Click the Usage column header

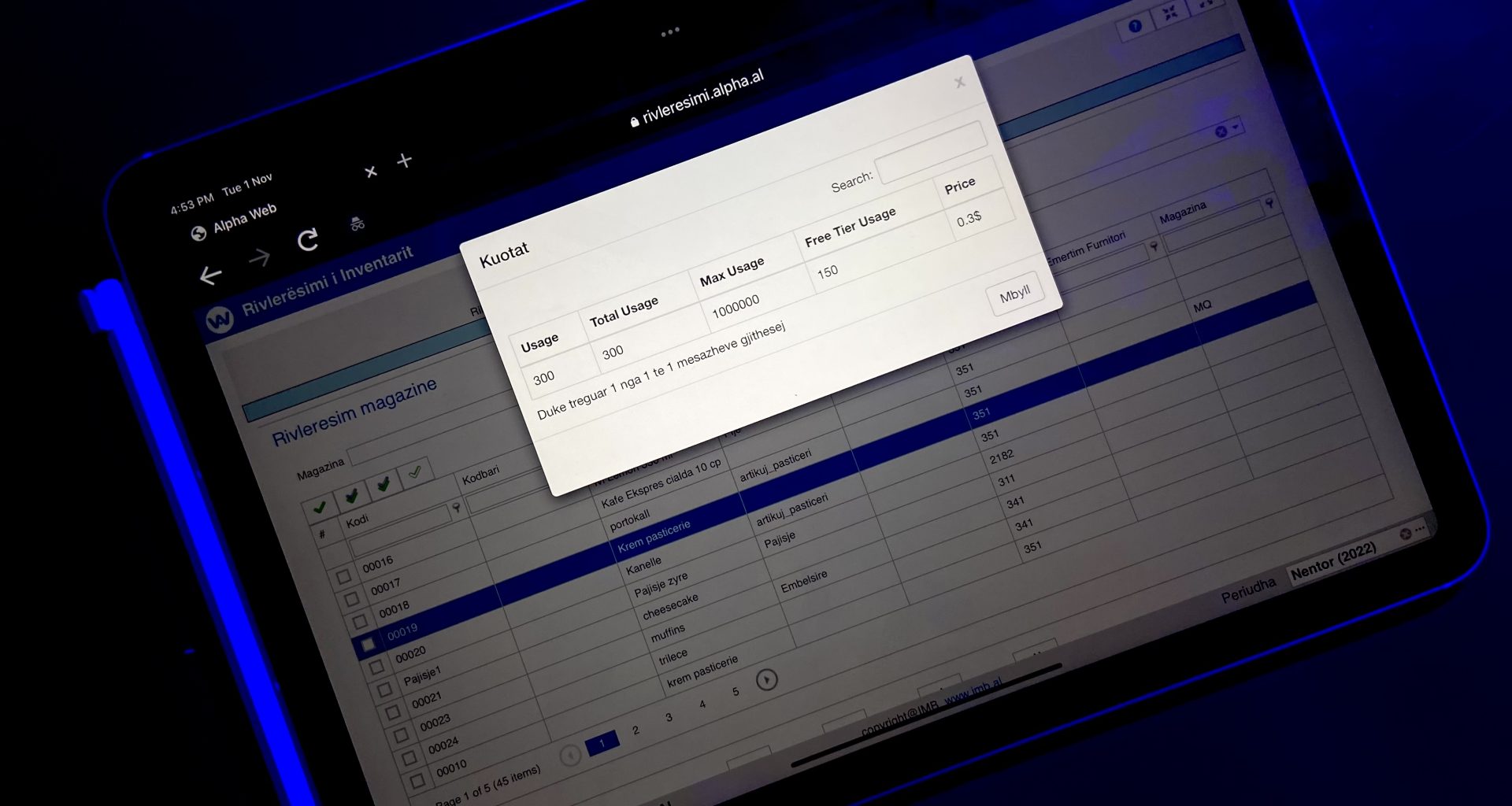539,342
